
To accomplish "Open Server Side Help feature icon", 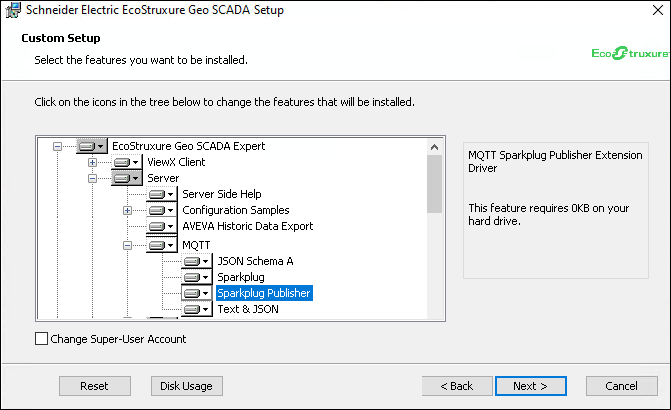I will [161, 194].
